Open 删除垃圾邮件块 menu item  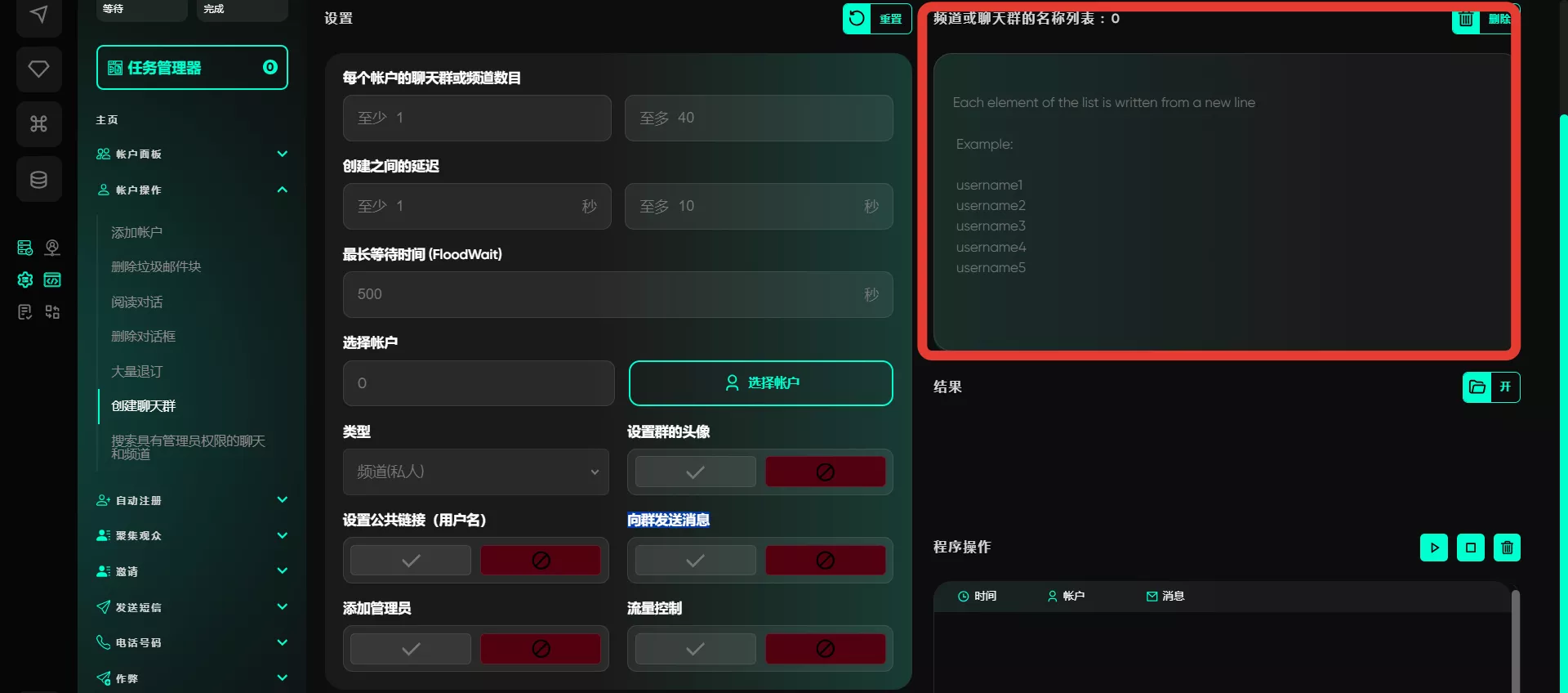(156, 266)
